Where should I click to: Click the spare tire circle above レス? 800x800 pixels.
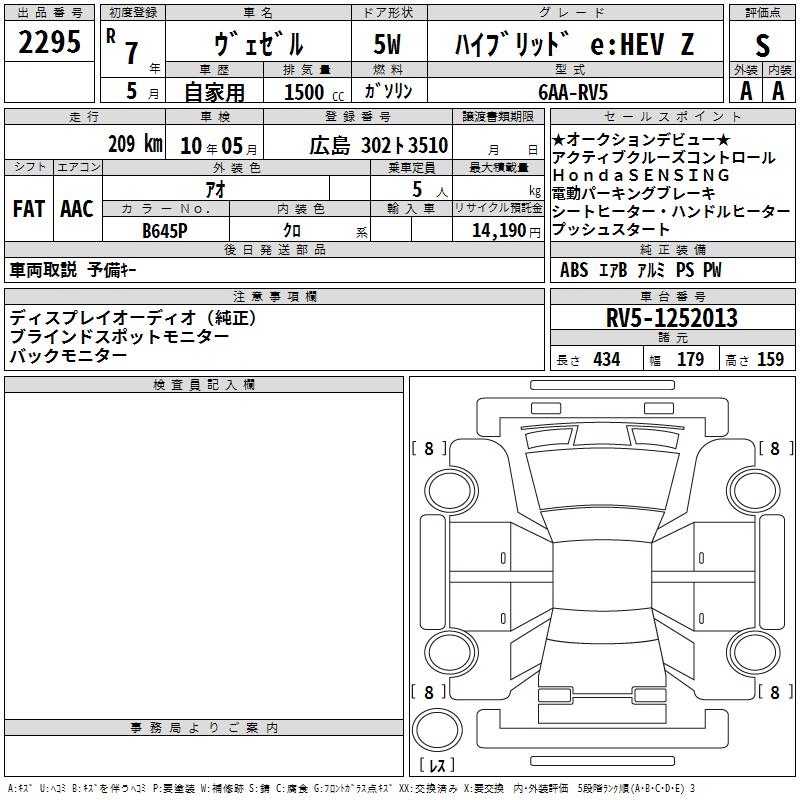[x=437, y=730]
